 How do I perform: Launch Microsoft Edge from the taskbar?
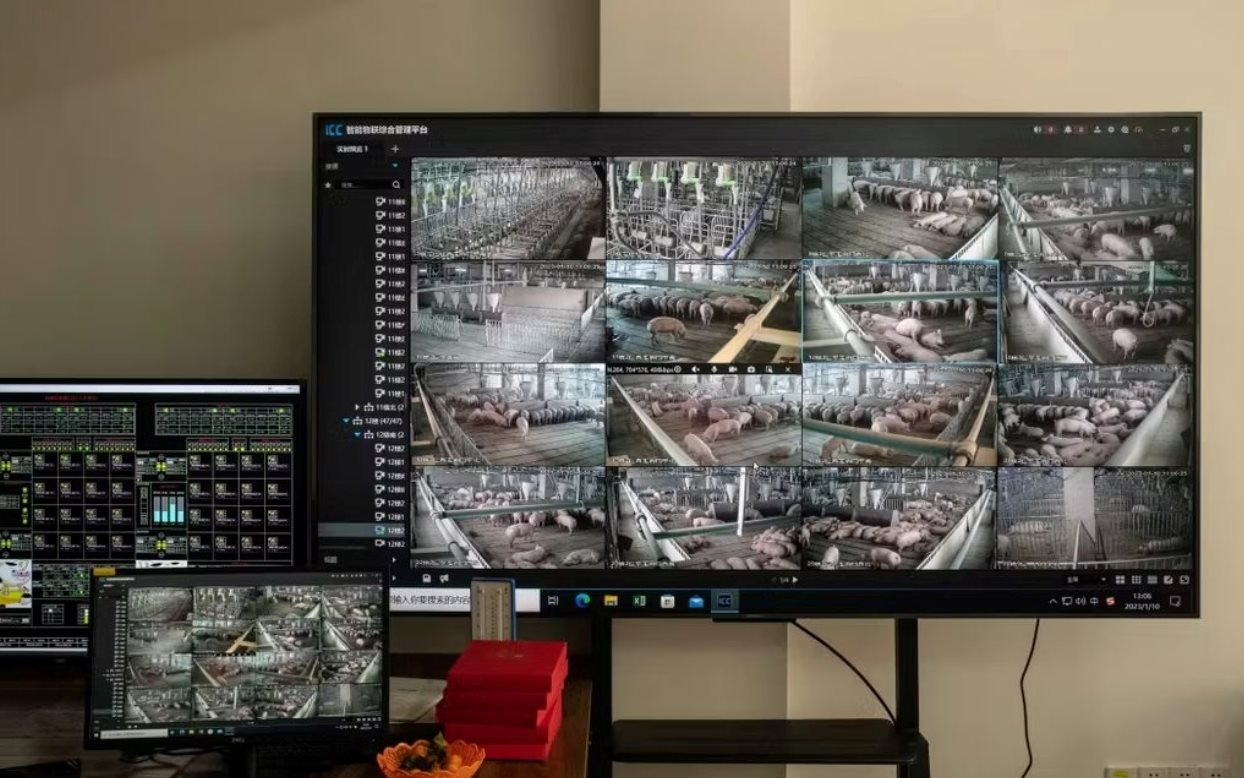click(x=582, y=600)
